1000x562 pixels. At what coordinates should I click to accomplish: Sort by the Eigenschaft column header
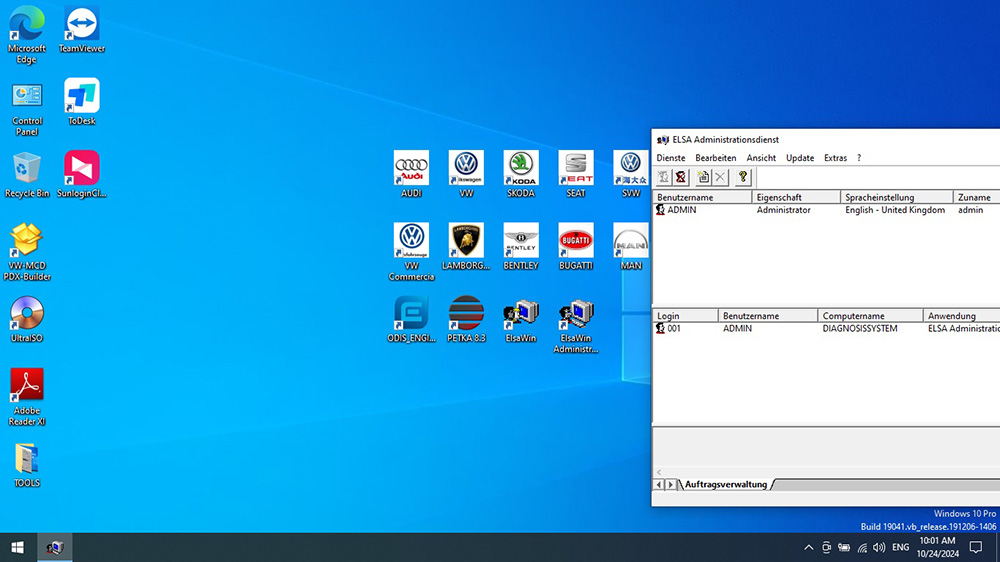click(x=796, y=197)
